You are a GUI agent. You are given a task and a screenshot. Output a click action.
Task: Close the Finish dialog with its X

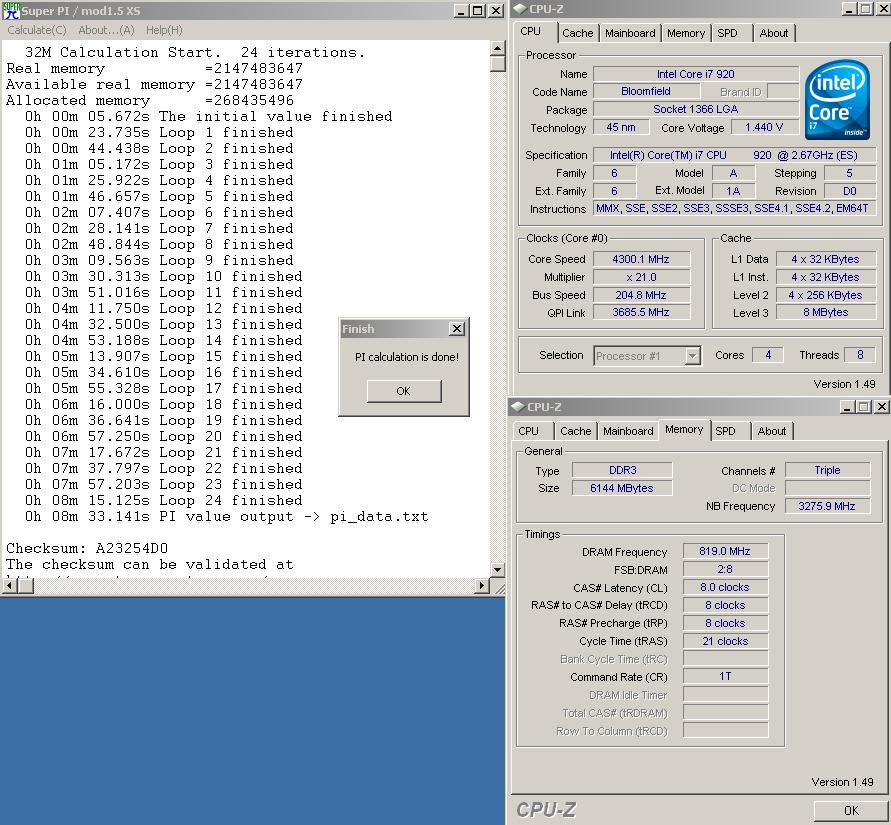457,329
